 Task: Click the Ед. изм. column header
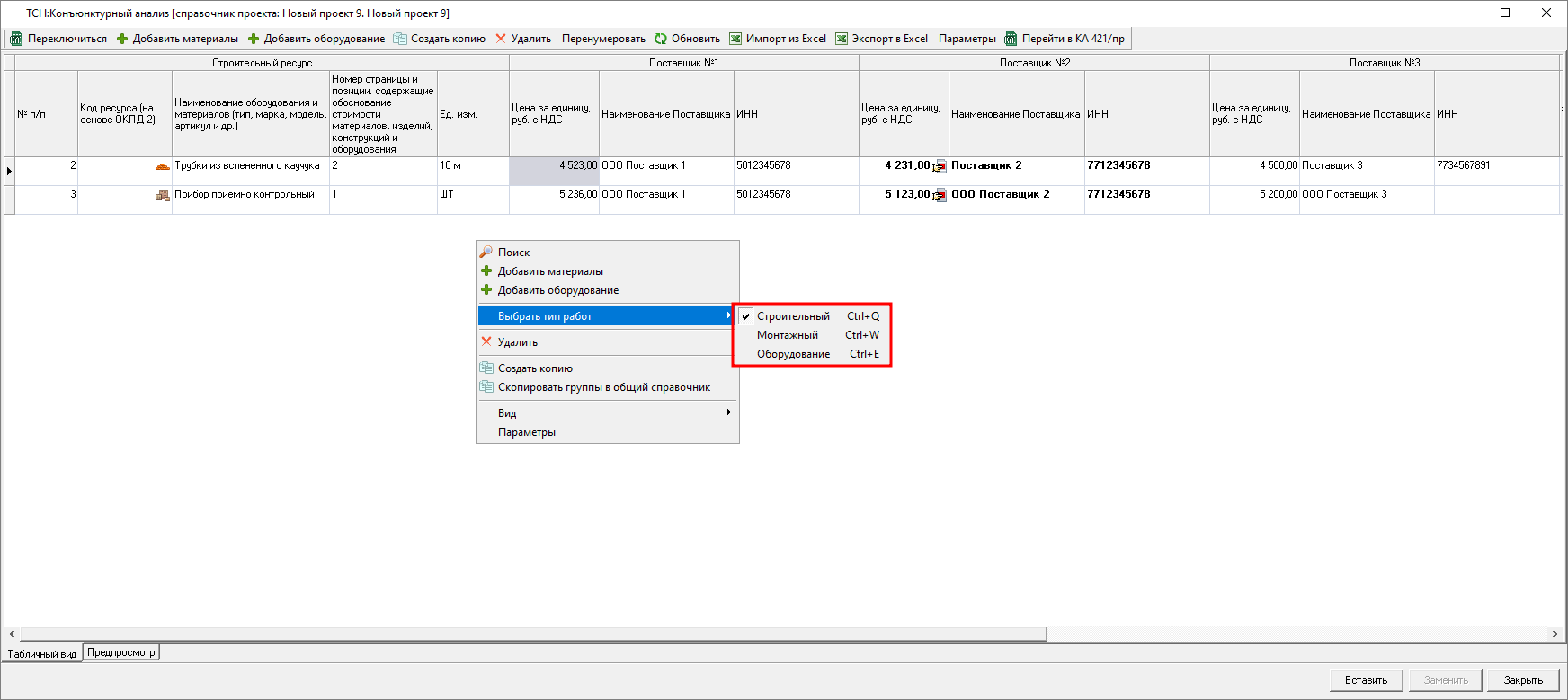tap(473, 114)
